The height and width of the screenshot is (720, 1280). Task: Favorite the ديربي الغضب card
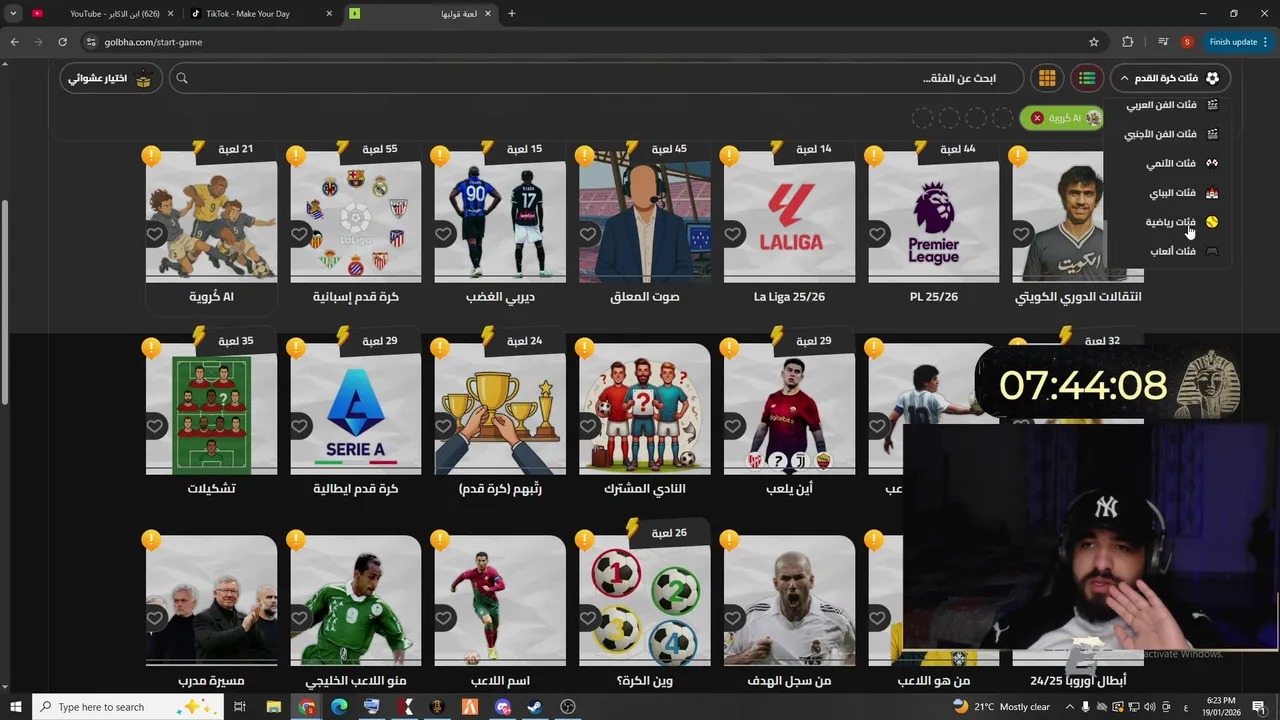coord(443,234)
